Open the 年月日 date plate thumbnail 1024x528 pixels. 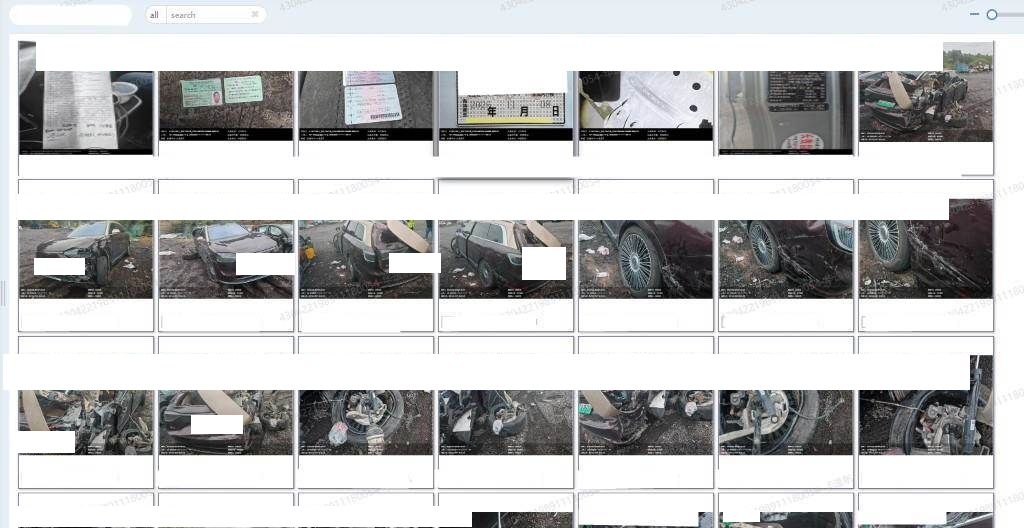pyautogui.click(x=506, y=105)
